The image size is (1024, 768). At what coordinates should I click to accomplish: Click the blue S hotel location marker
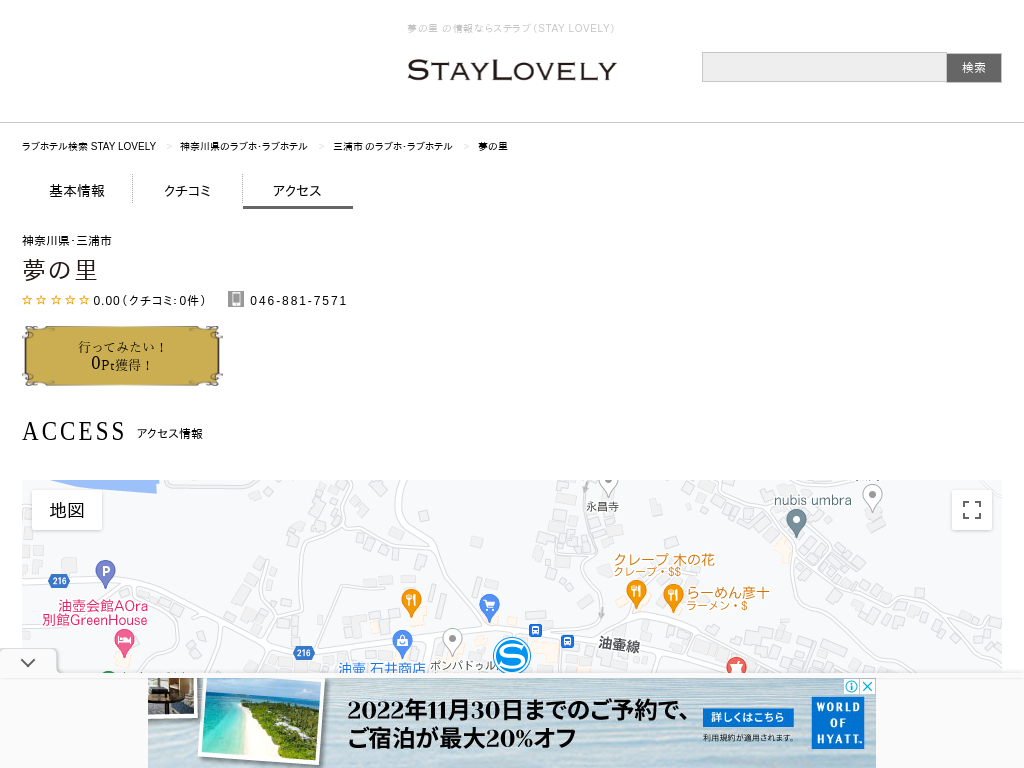512,655
